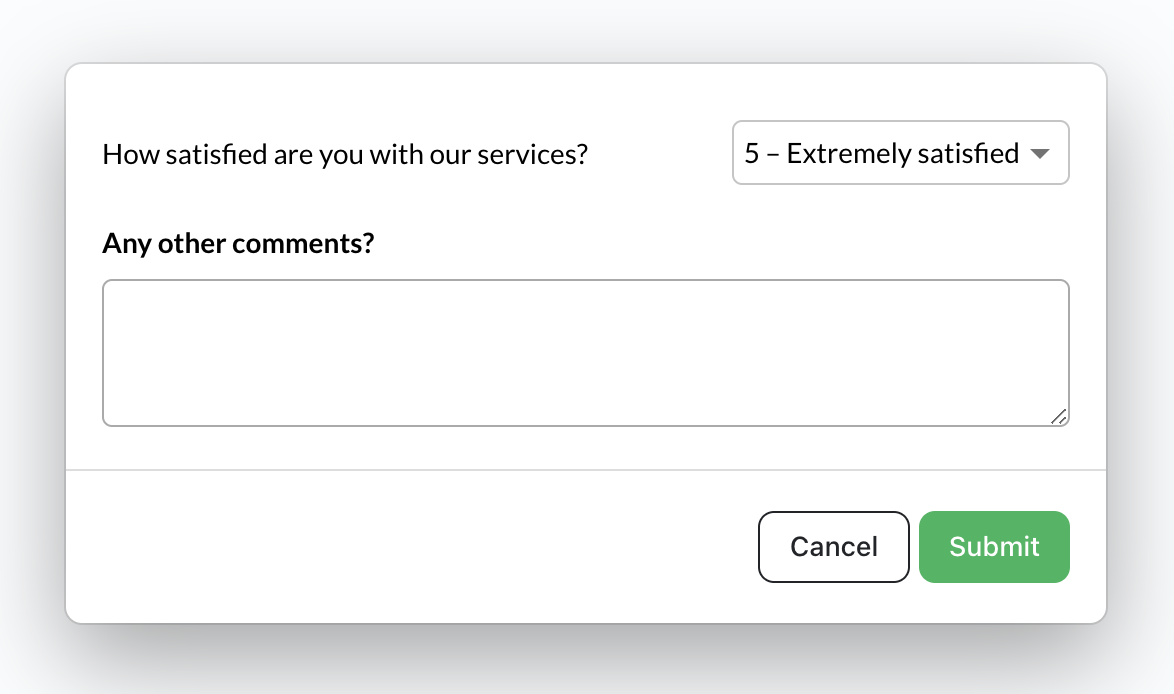Click the 'Any other comments?' label
The width and height of the screenshot is (1174, 694).
[238, 243]
